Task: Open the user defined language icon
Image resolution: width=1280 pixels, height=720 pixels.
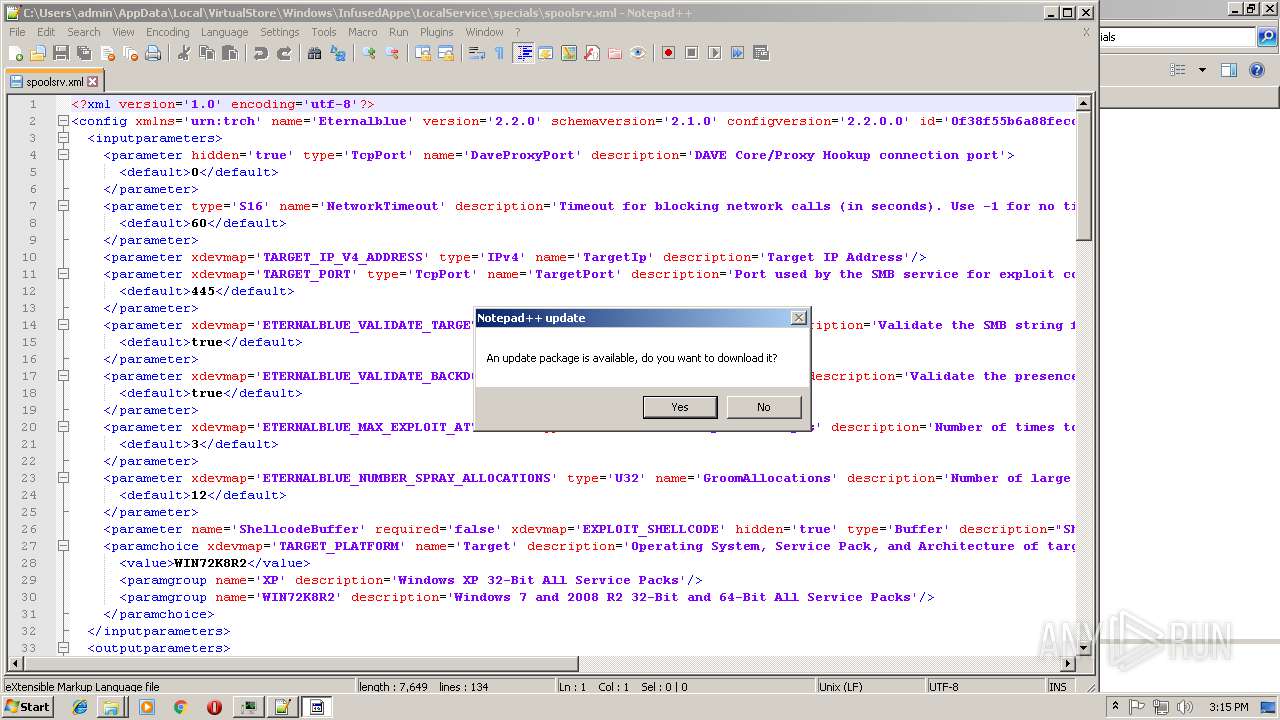Action: (546, 53)
